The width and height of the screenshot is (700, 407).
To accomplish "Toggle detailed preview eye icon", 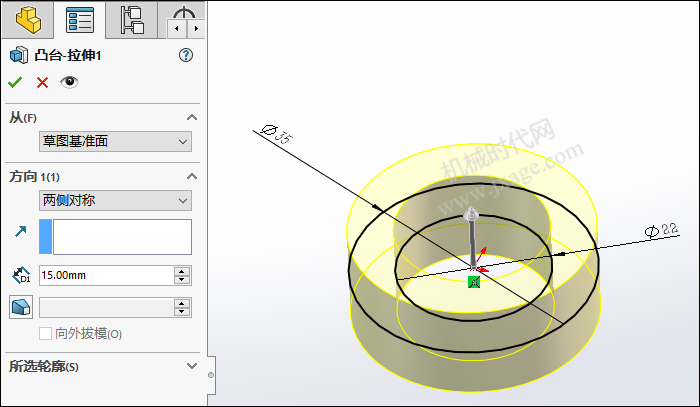I will (x=69, y=82).
